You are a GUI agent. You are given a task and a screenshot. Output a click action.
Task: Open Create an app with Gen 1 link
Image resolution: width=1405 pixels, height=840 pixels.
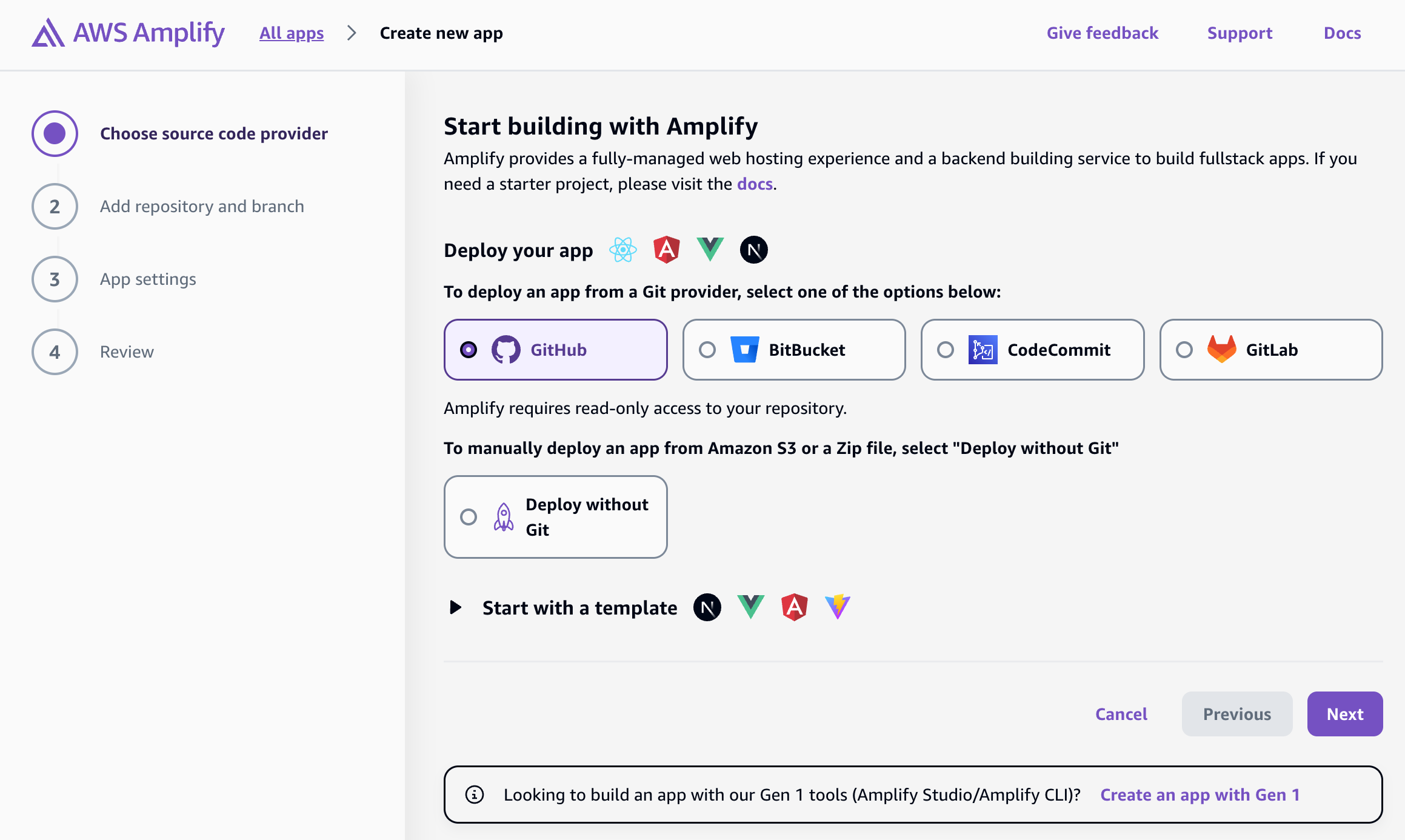pos(1200,795)
